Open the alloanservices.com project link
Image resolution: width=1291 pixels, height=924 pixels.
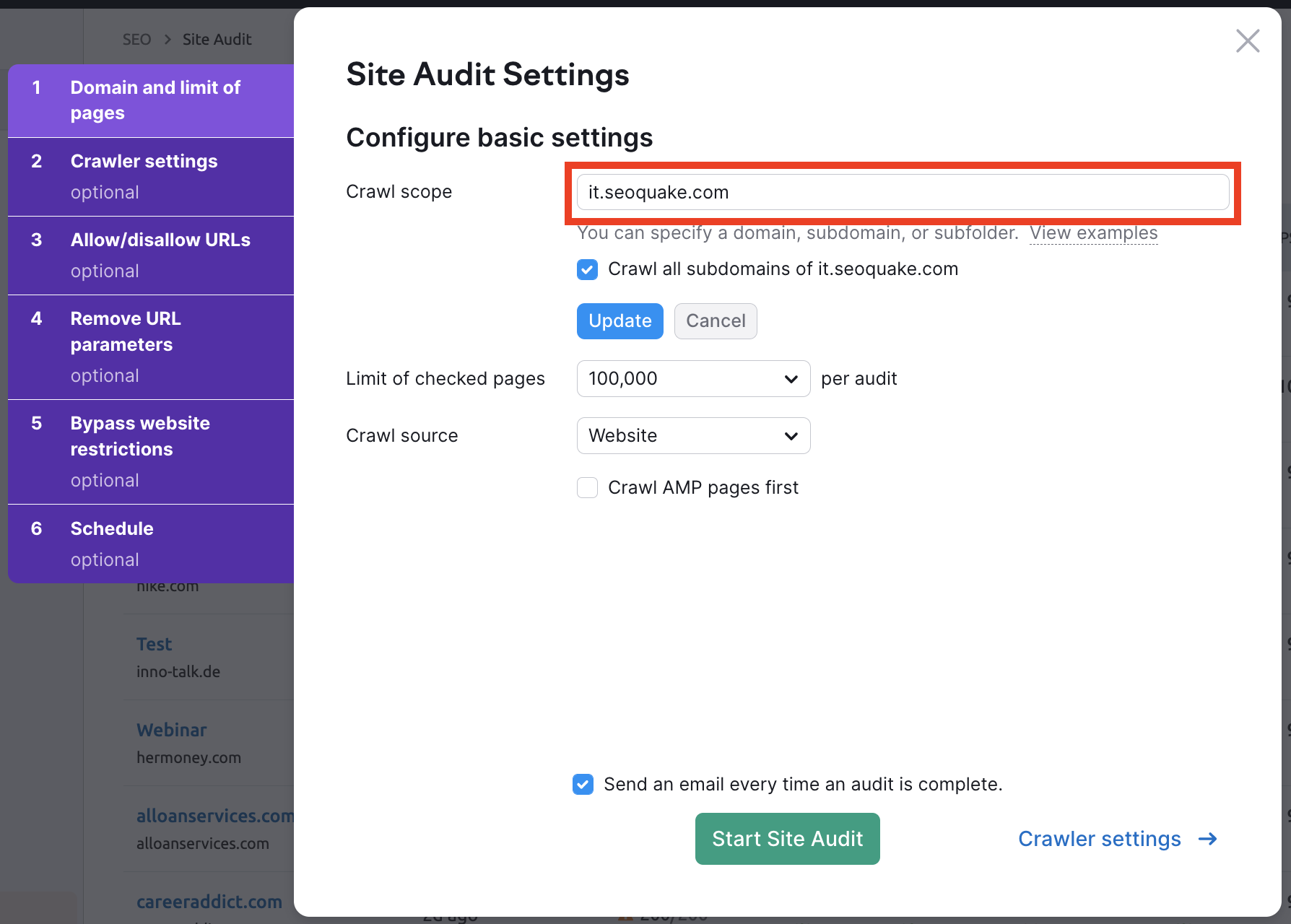pos(215,816)
